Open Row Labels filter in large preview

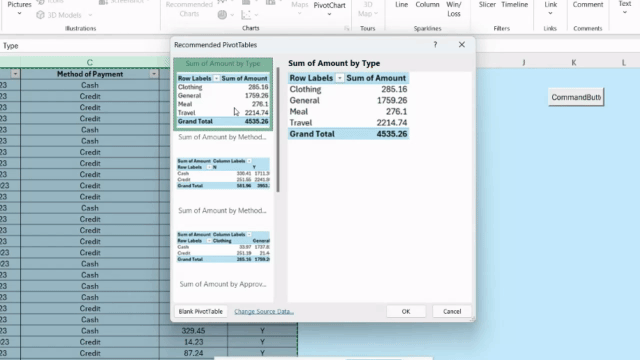339,78
